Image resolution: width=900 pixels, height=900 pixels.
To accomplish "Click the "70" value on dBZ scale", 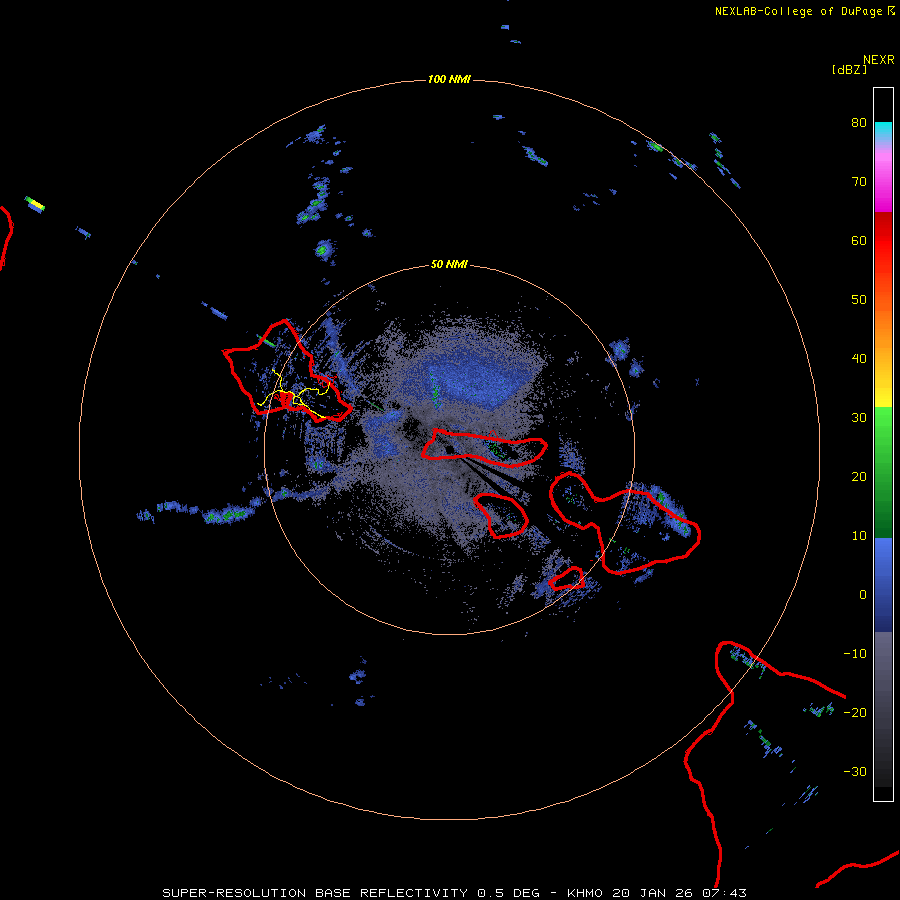I will point(859,182).
